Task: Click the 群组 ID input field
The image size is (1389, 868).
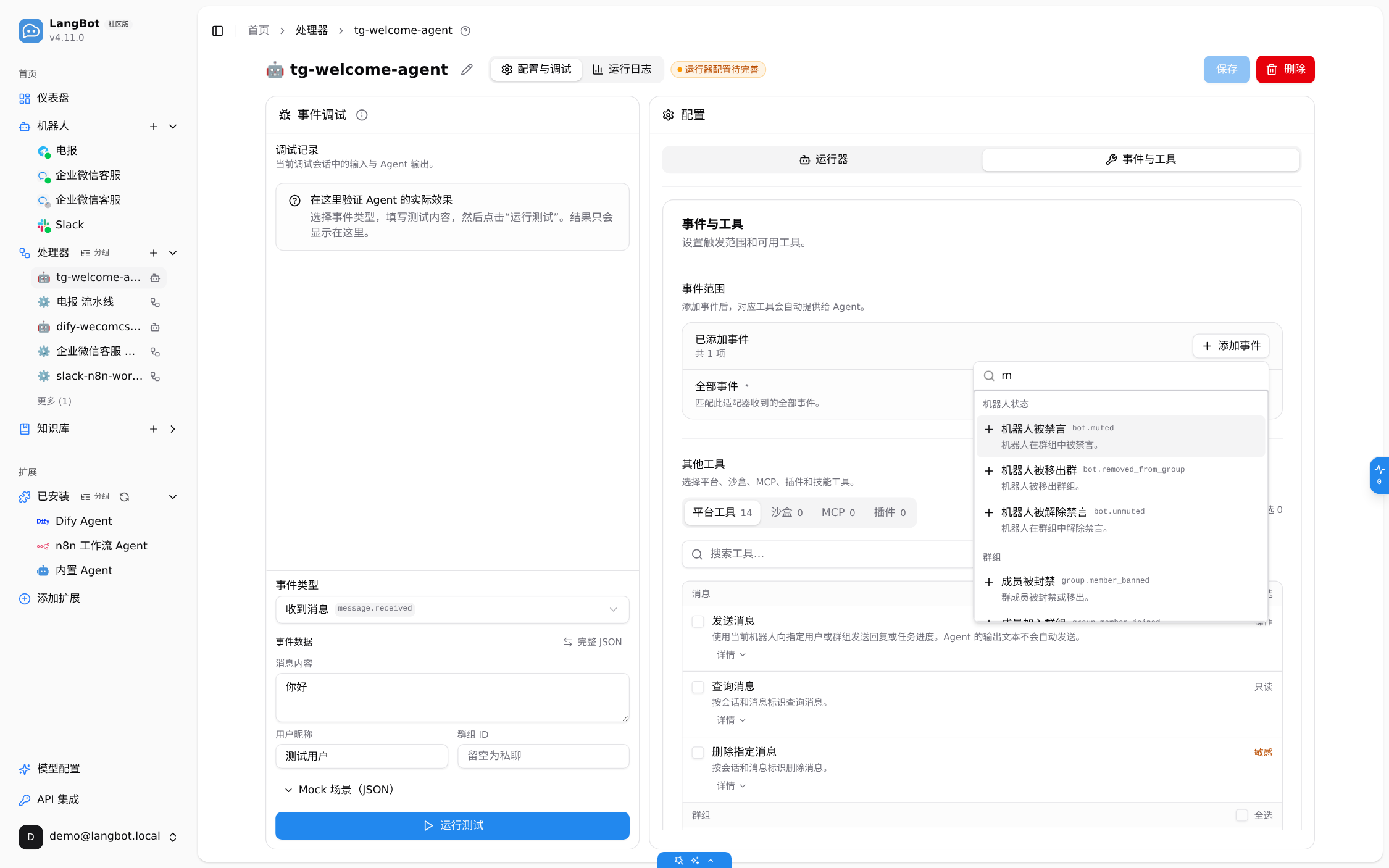Action: tap(543, 756)
